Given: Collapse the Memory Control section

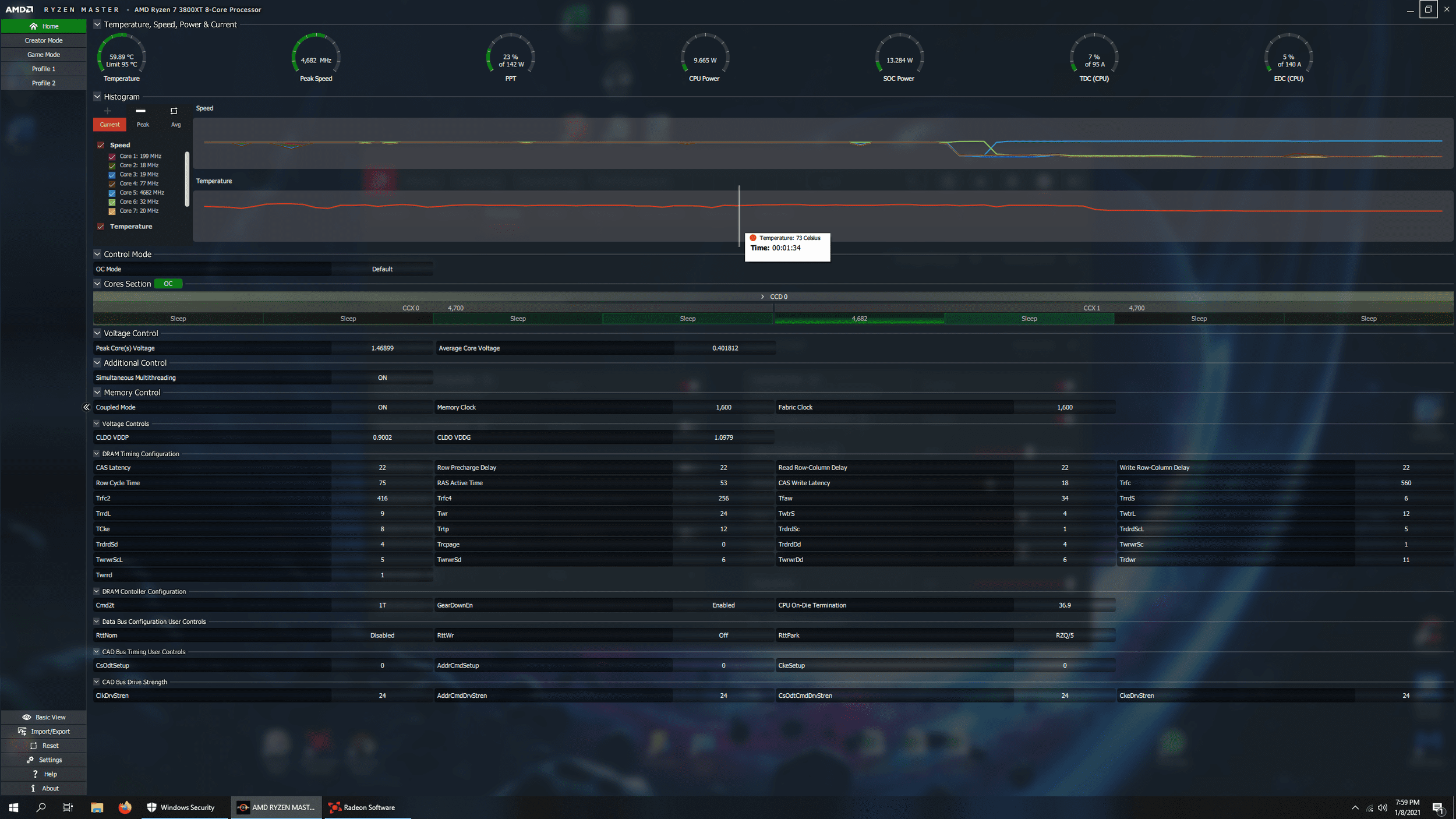Looking at the screenshot, I should [97, 393].
